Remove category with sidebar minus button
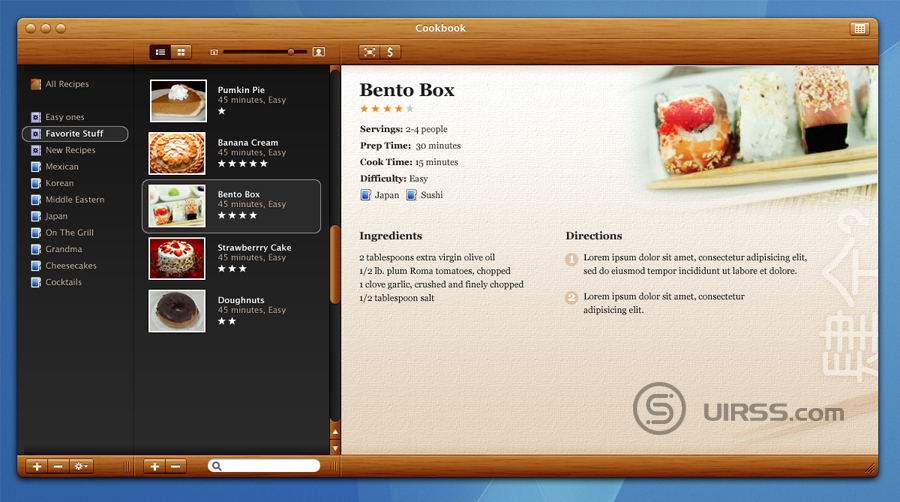This screenshot has width=900, height=502. pyautogui.click(x=58, y=466)
